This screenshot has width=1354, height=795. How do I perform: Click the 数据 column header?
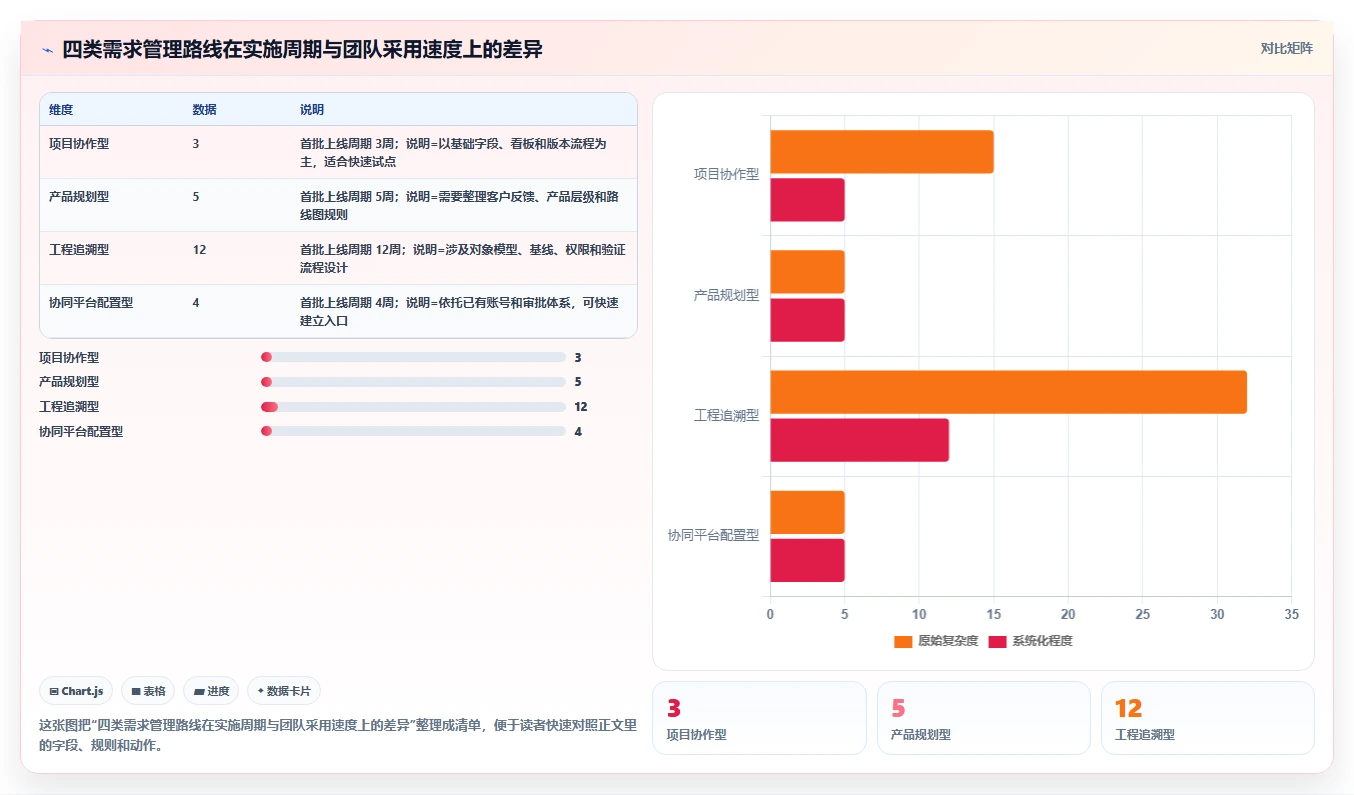[204, 110]
